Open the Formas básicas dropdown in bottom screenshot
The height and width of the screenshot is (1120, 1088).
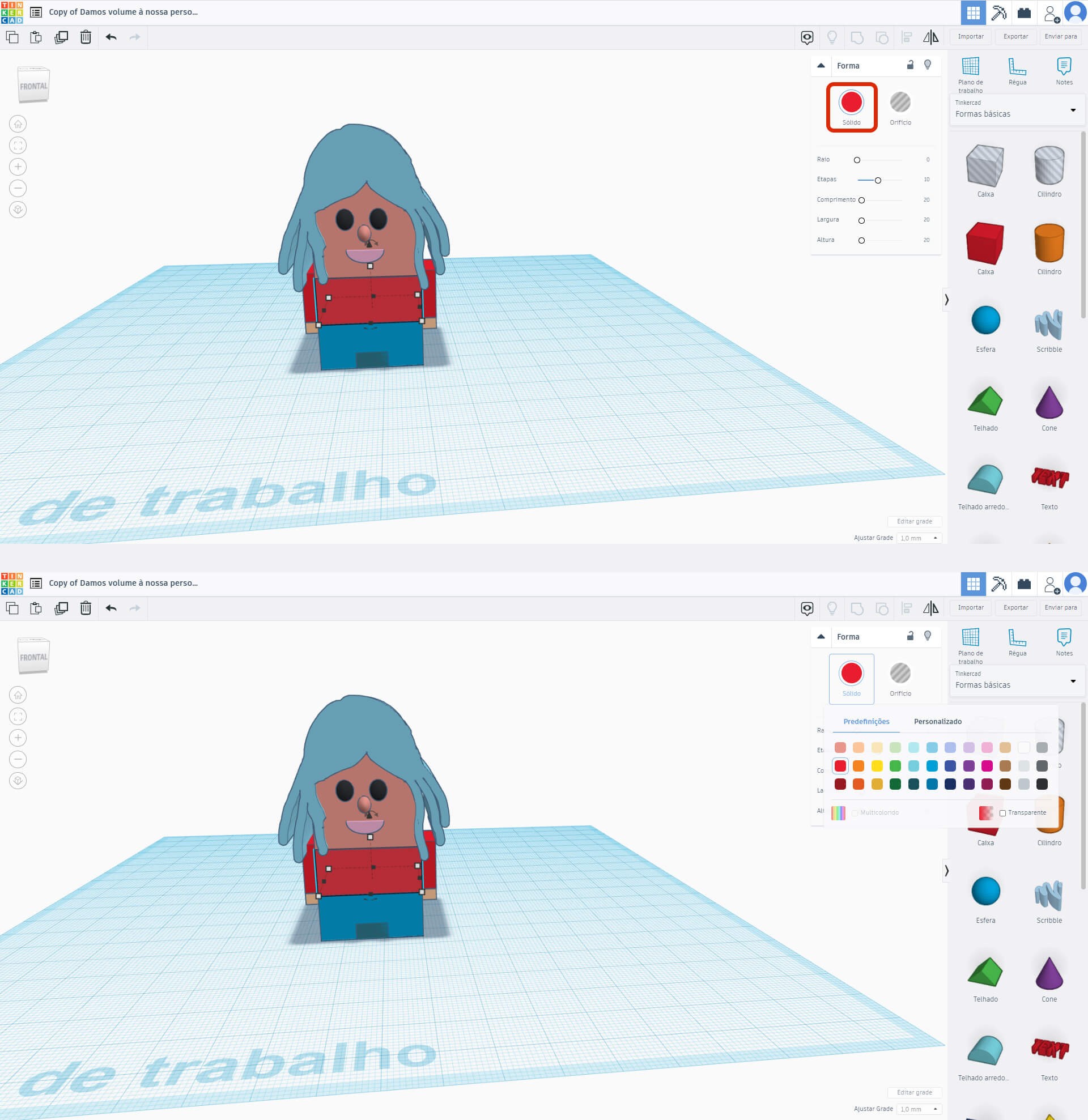click(x=1017, y=680)
